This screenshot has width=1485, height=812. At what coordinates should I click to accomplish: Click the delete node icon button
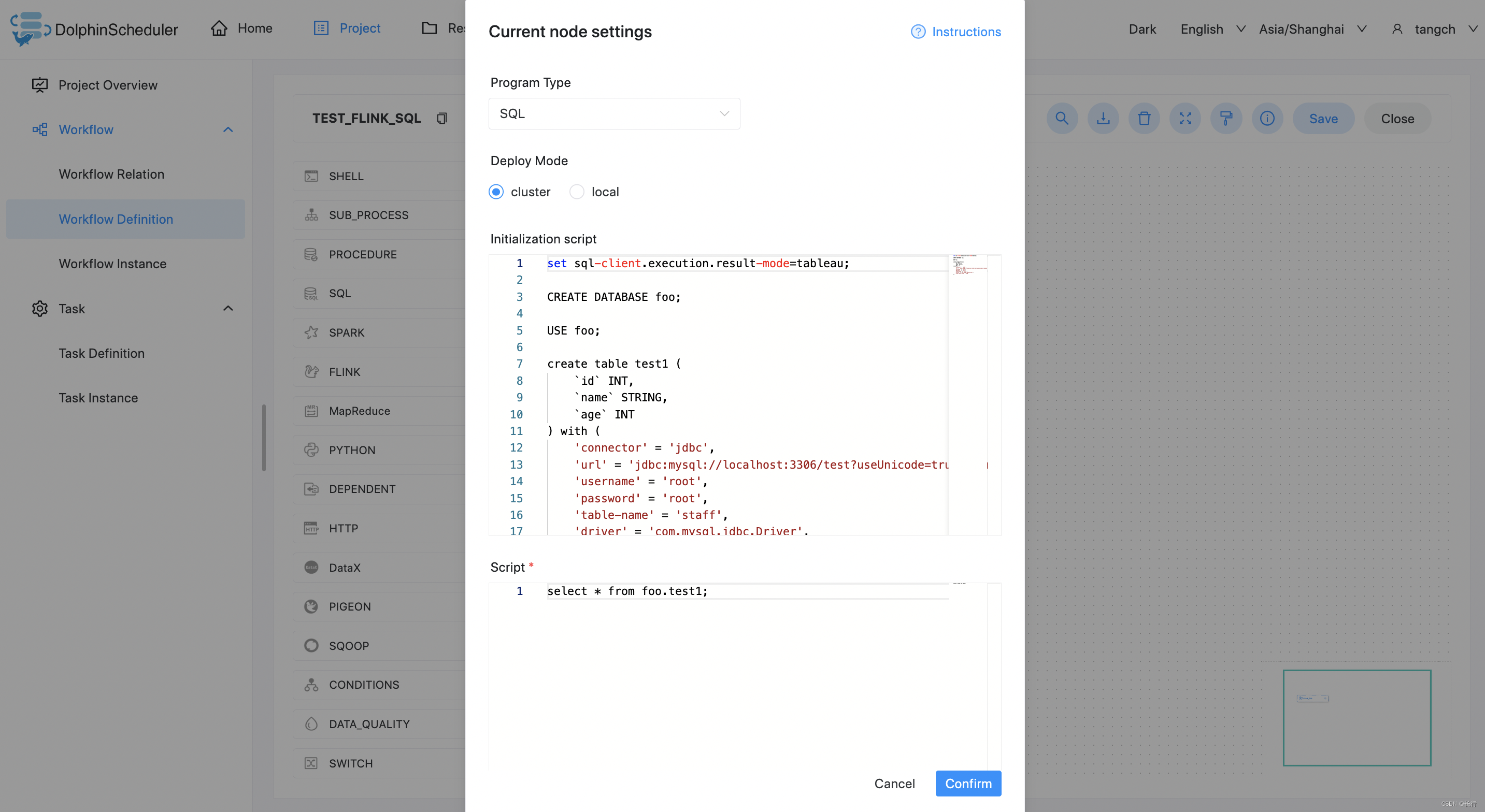[1143, 119]
